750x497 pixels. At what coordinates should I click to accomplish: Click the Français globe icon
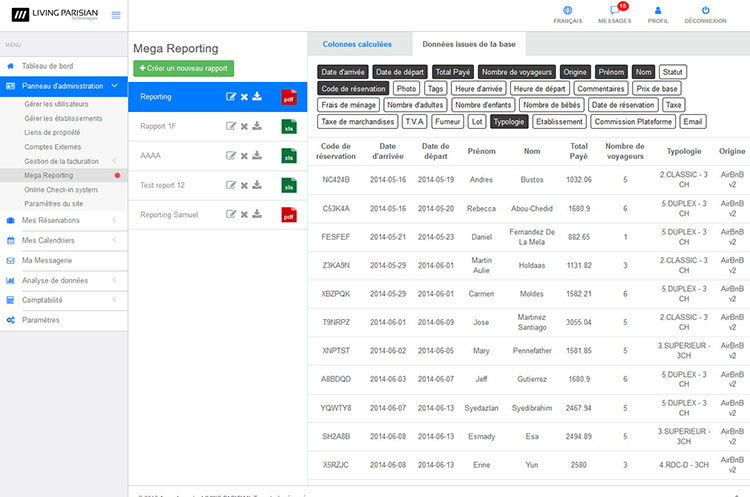[x=568, y=11]
